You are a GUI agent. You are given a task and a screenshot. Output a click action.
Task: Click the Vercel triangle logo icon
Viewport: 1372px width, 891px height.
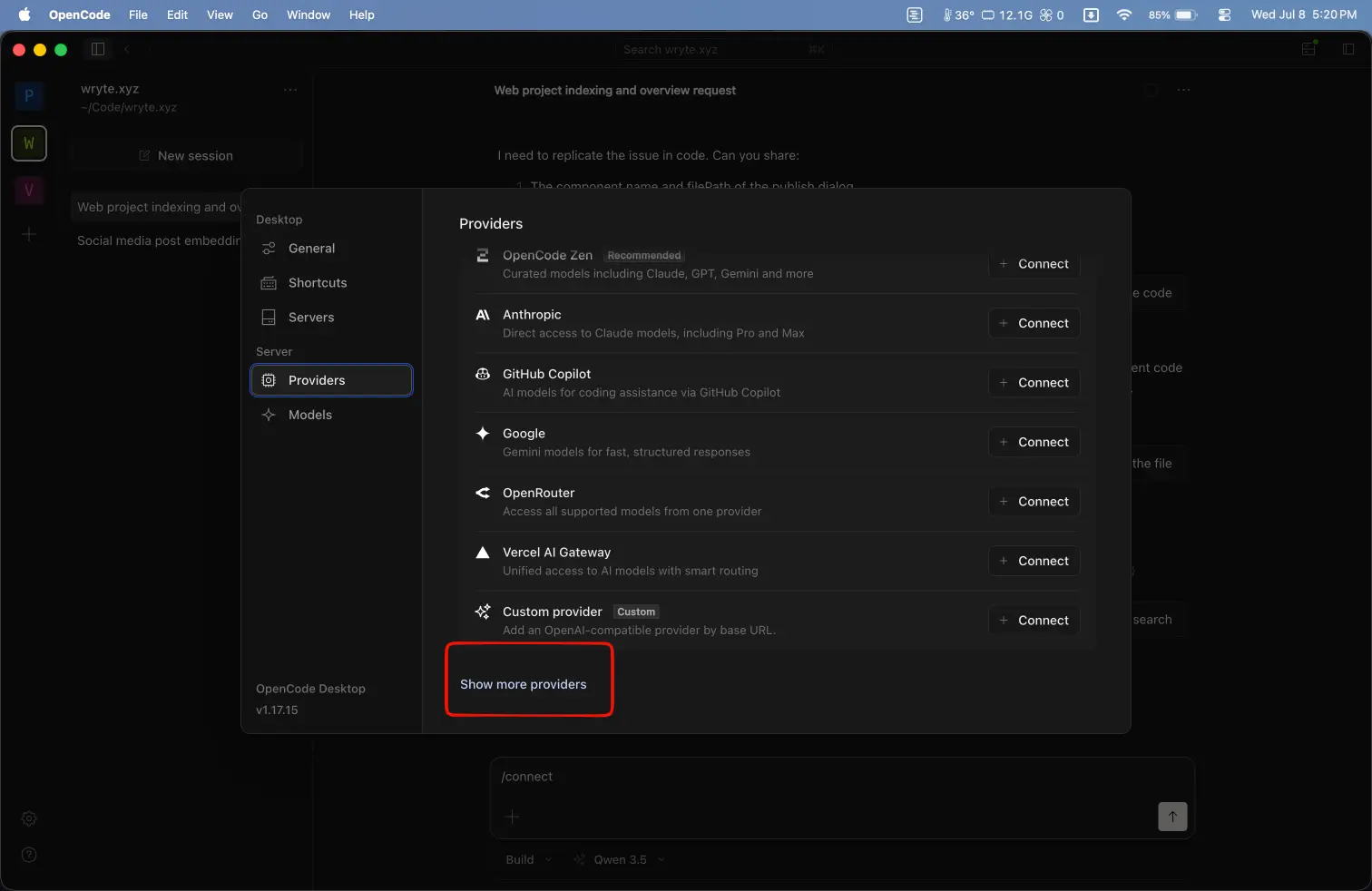[483, 553]
